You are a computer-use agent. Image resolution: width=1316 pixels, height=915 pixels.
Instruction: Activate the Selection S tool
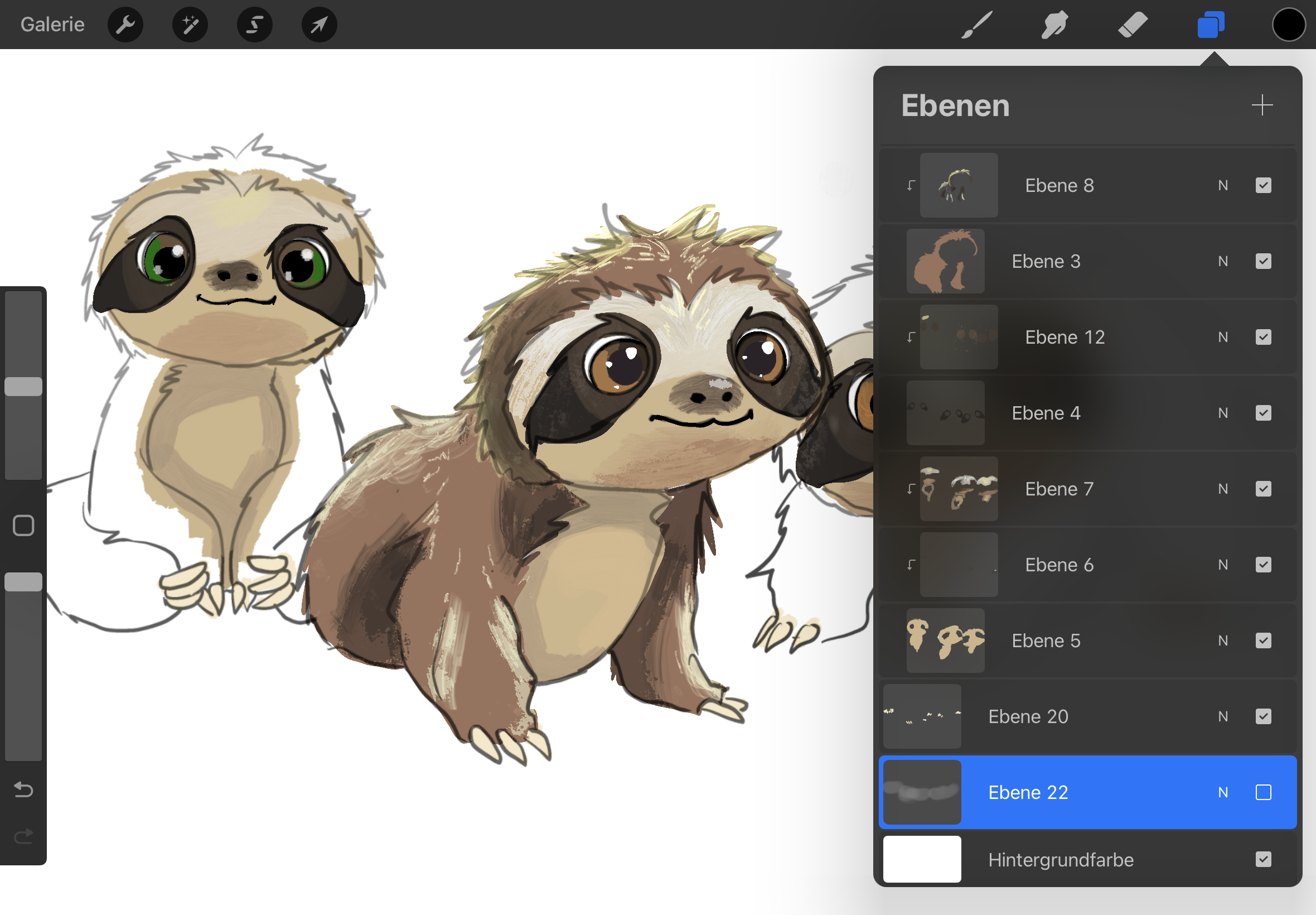pos(254,25)
